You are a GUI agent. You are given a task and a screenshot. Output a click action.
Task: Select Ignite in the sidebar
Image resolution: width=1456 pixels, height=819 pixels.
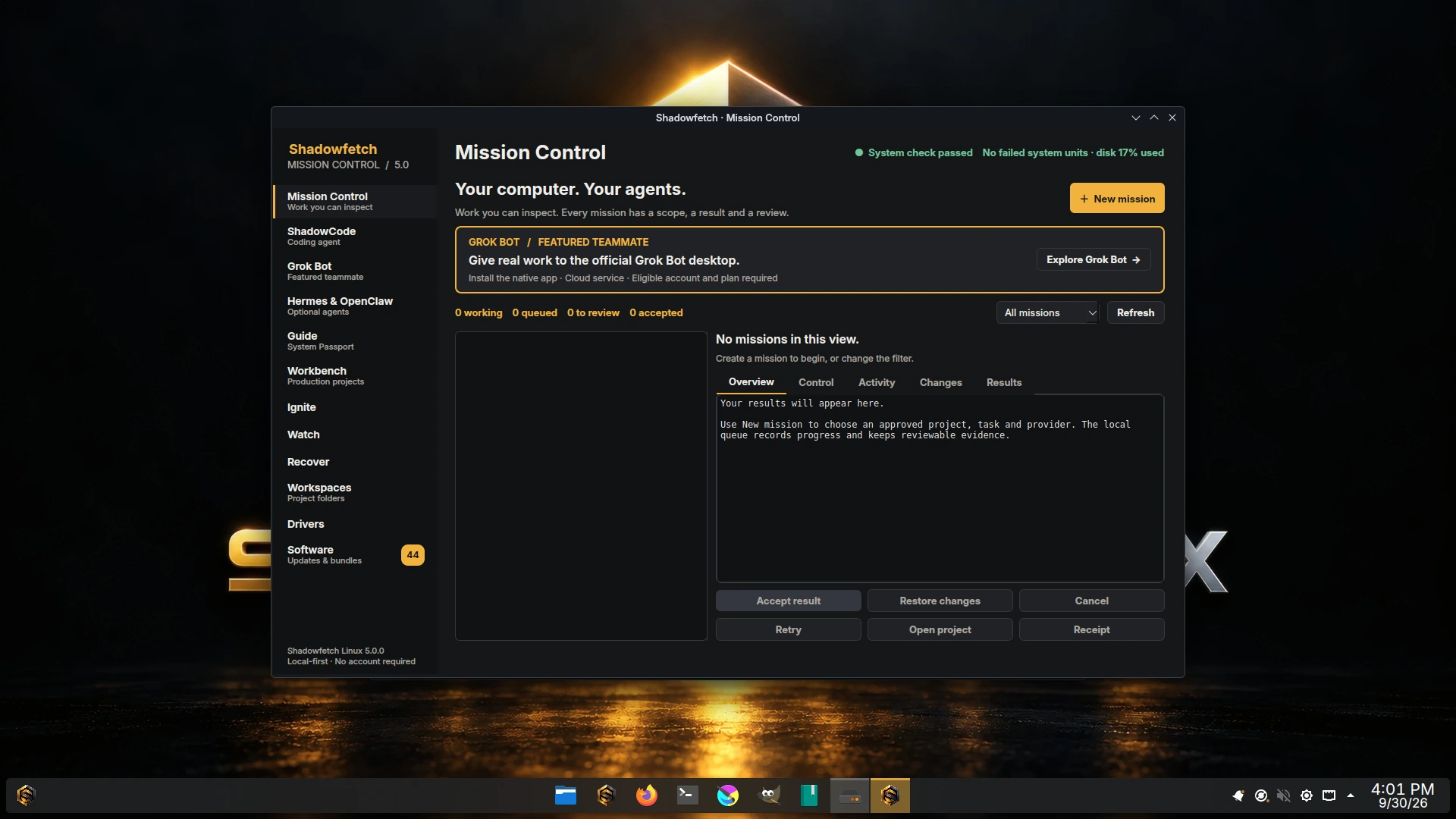(x=355, y=407)
